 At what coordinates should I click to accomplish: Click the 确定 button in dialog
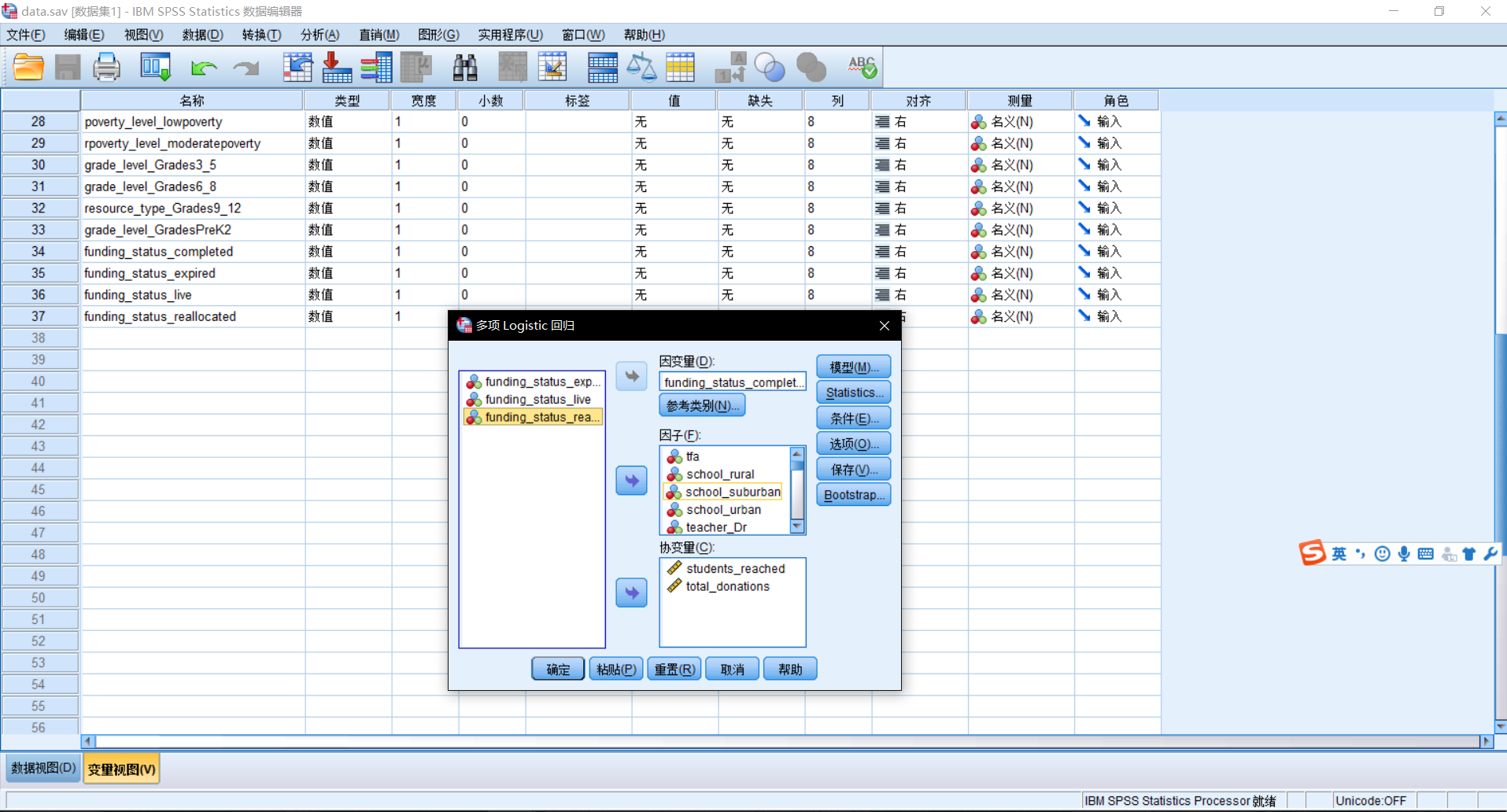[x=558, y=669]
